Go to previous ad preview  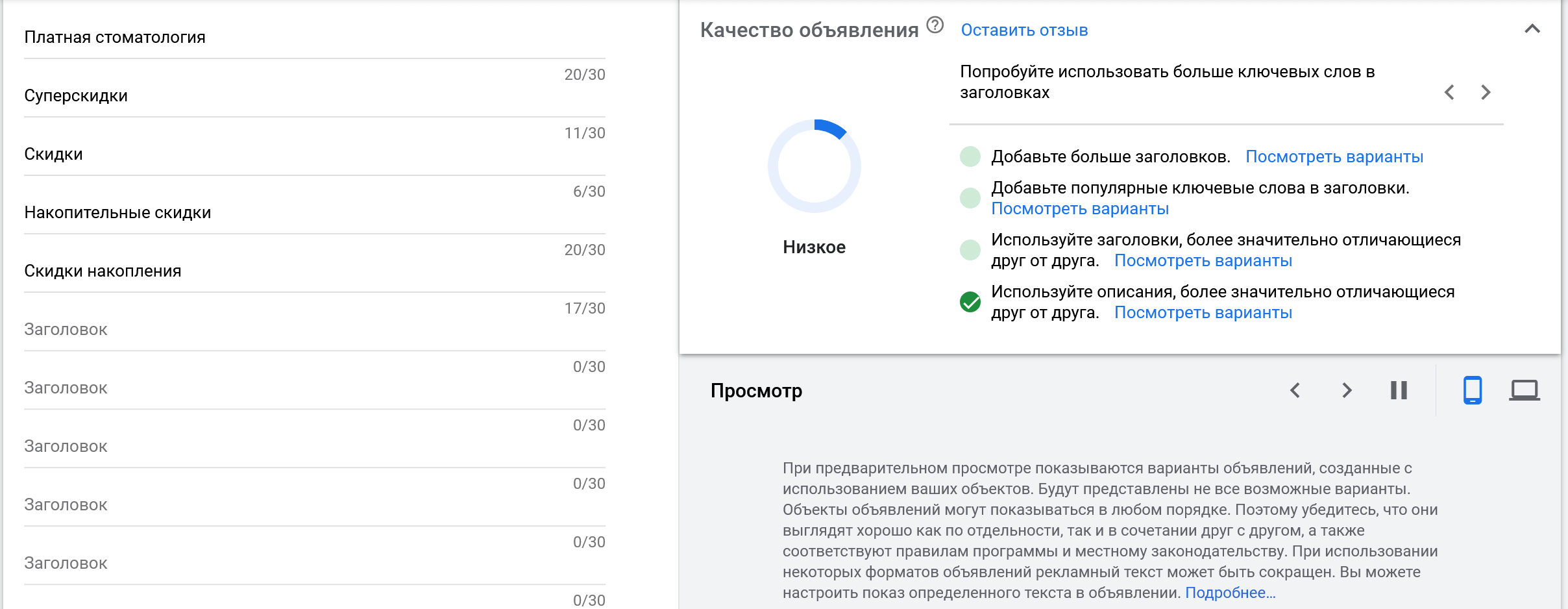click(1295, 390)
